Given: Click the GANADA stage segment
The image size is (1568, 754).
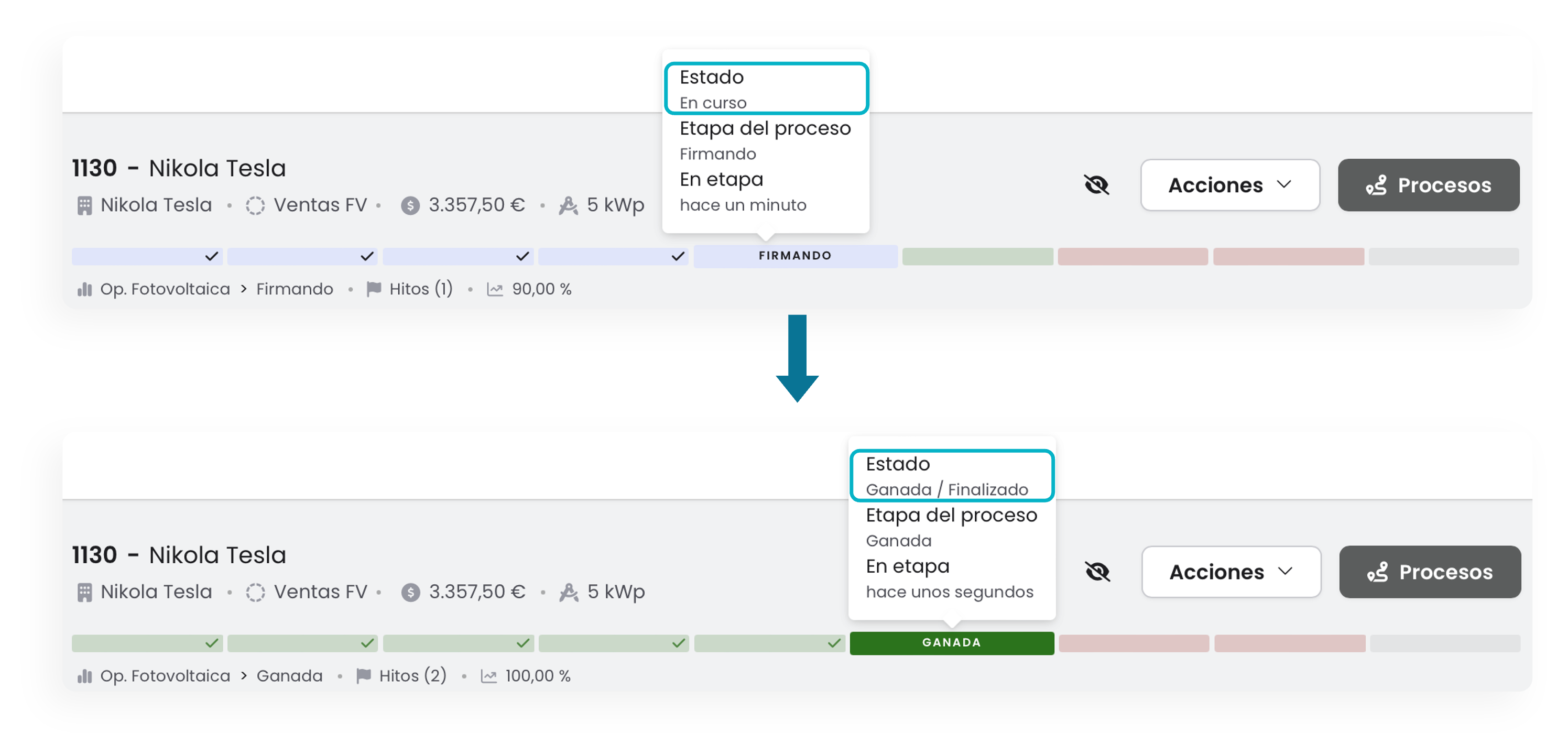Looking at the screenshot, I should coord(951,642).
